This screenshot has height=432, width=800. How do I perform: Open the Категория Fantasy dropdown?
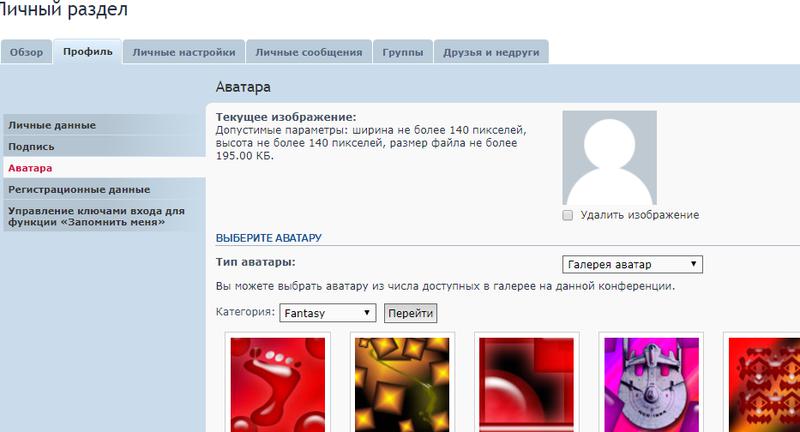pyautogui.click(x=328, y=313)
